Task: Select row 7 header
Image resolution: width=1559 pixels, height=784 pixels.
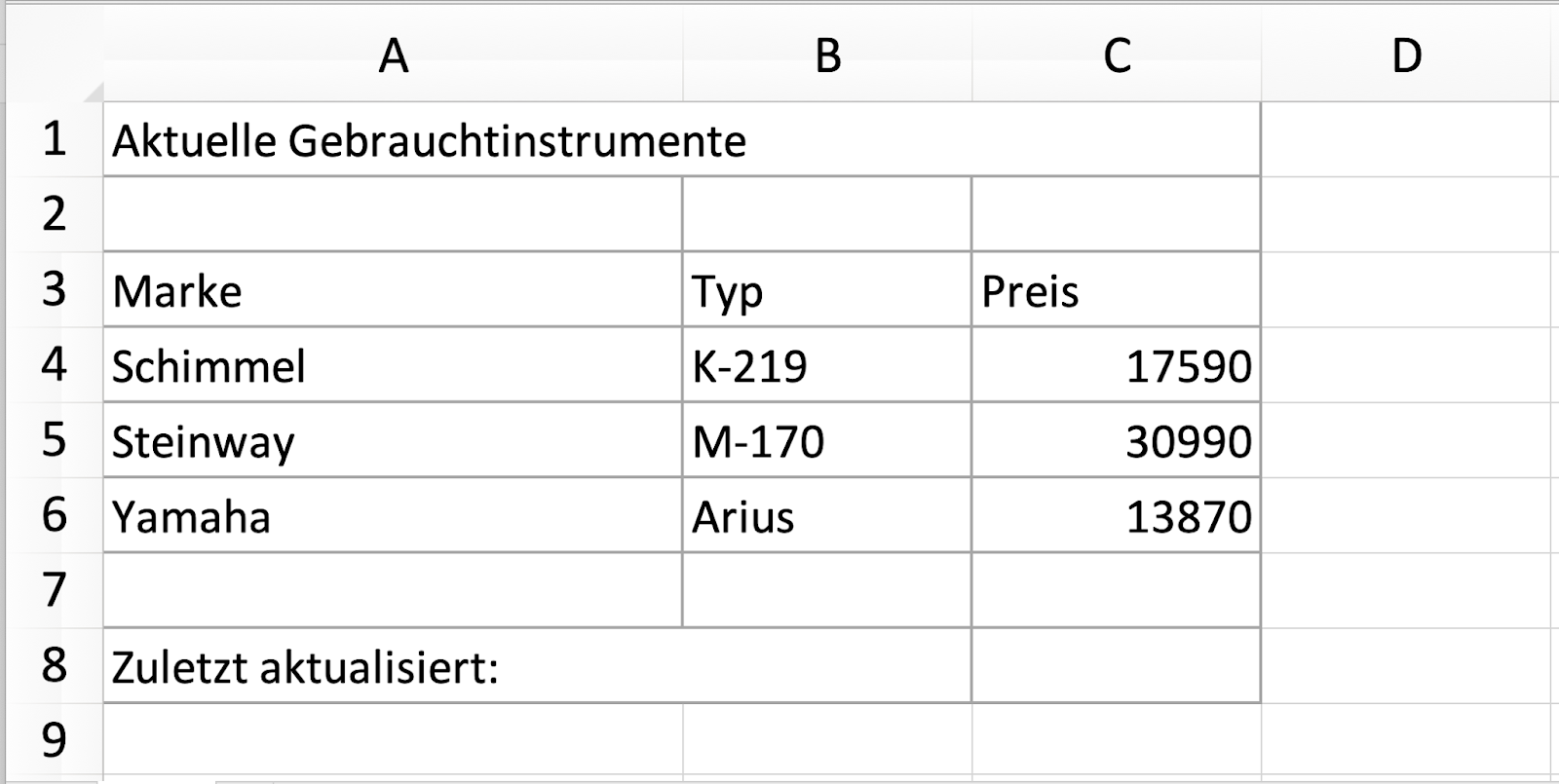Action: [54, 590]
